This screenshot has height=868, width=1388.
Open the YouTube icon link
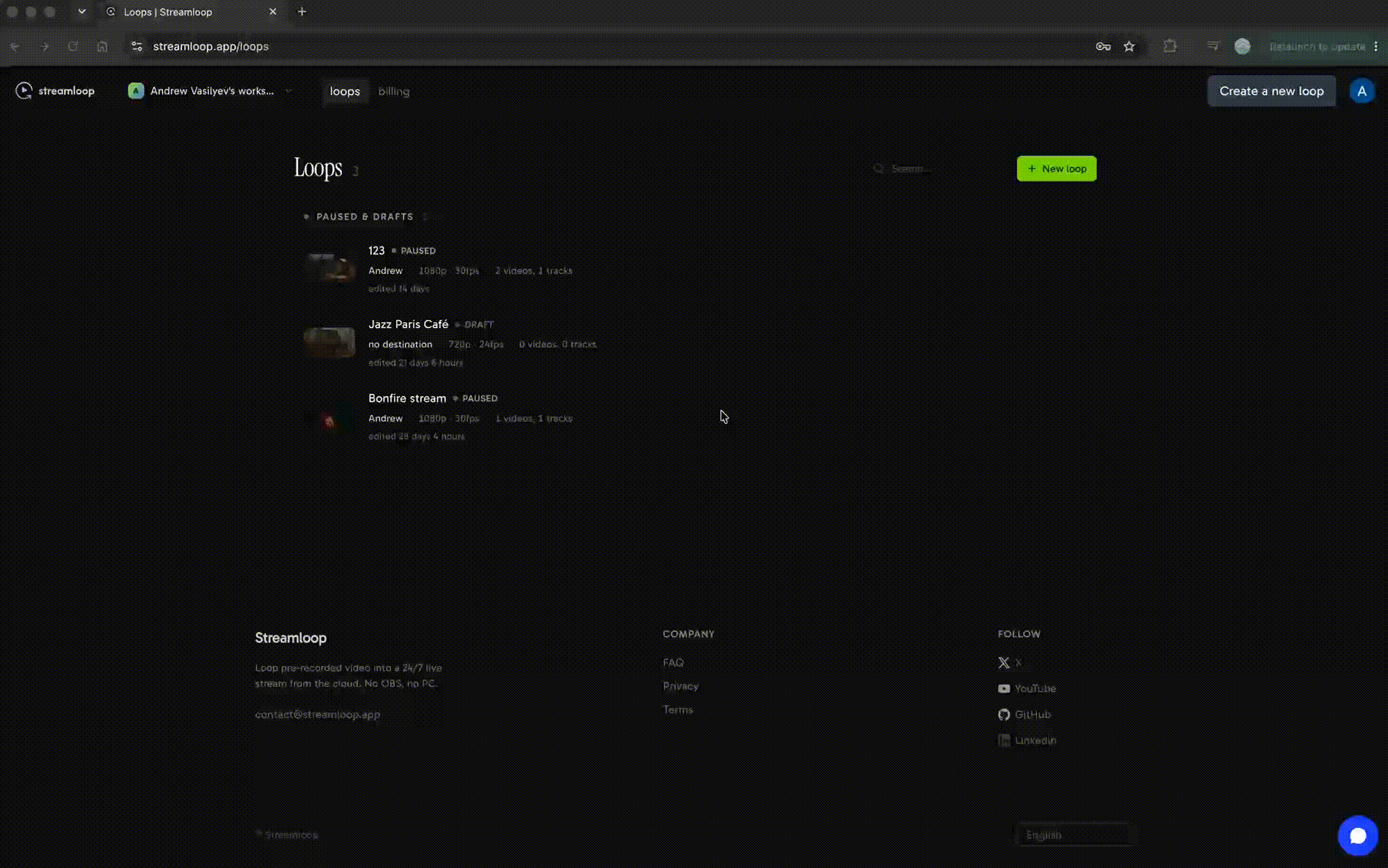tap(1004, 688)
